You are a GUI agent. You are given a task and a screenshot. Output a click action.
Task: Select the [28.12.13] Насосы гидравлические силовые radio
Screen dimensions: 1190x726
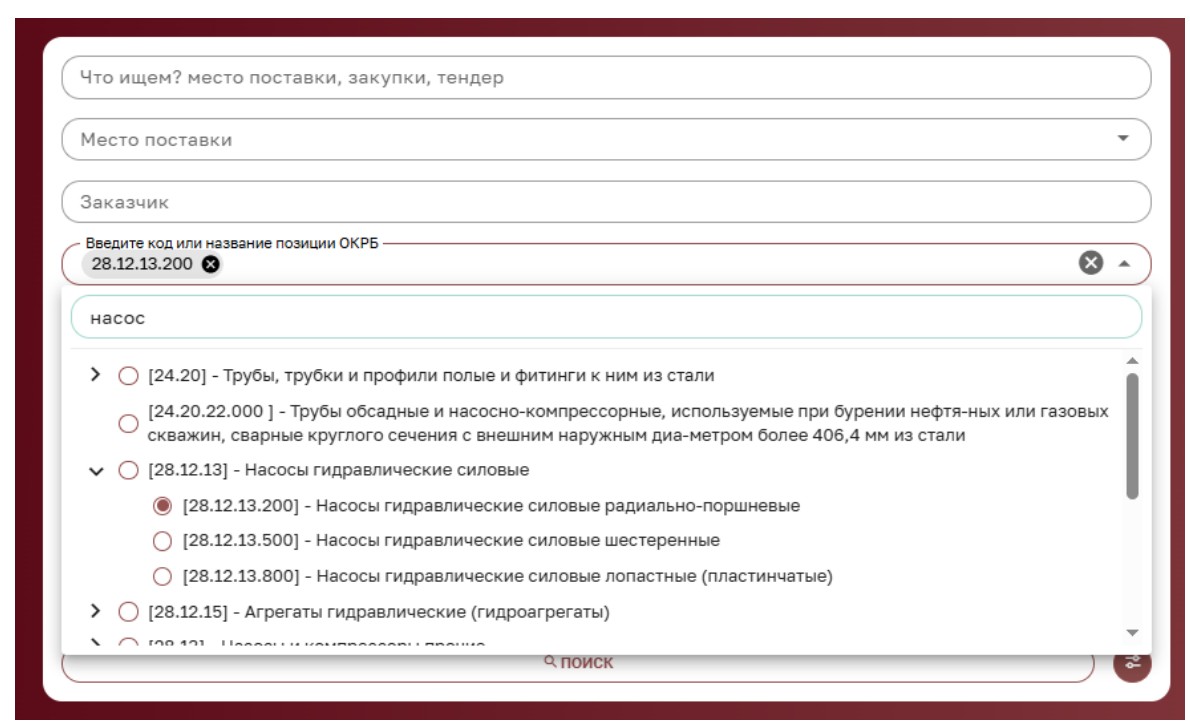[x=128, y=470]
